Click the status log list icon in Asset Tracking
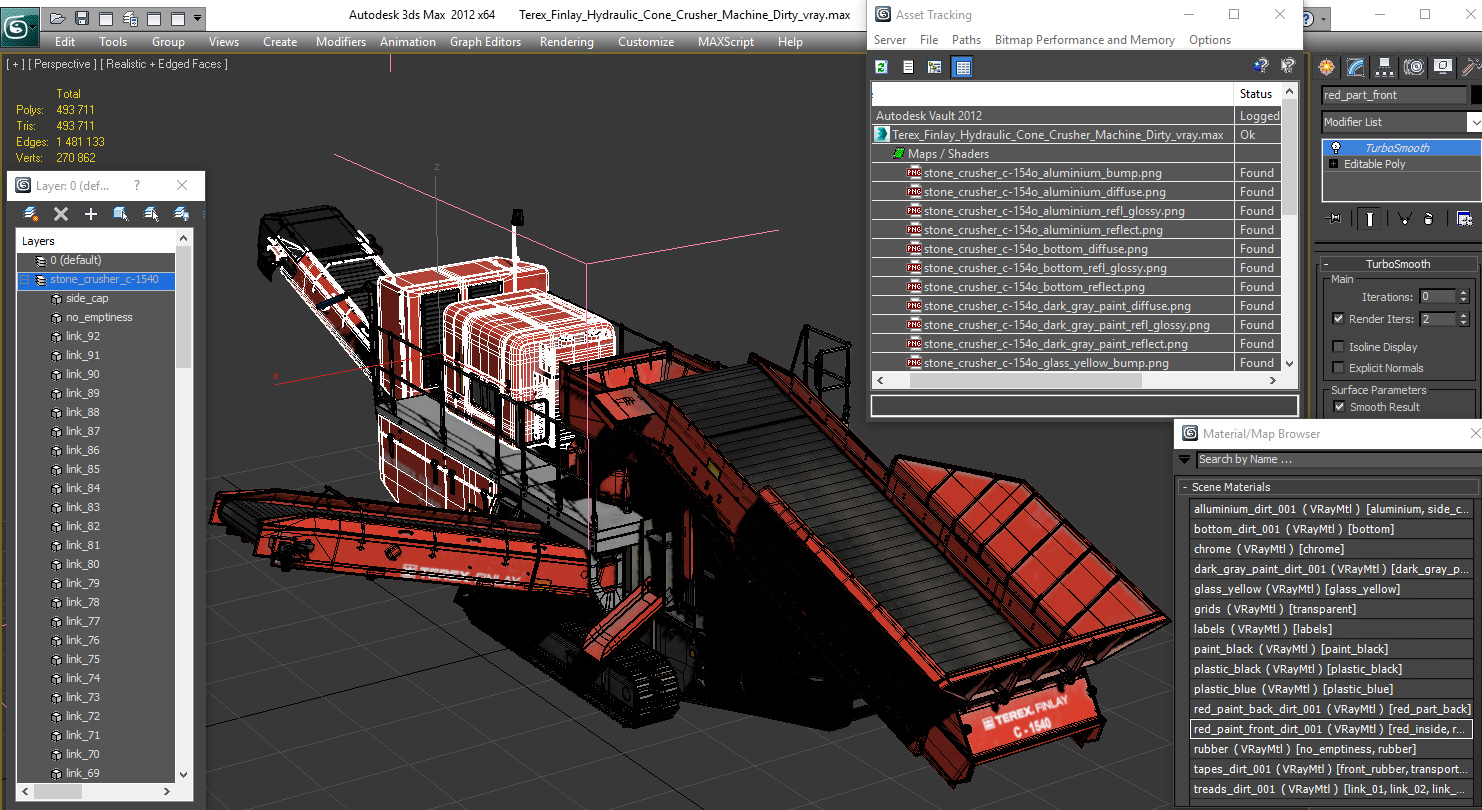 [908, 67]
